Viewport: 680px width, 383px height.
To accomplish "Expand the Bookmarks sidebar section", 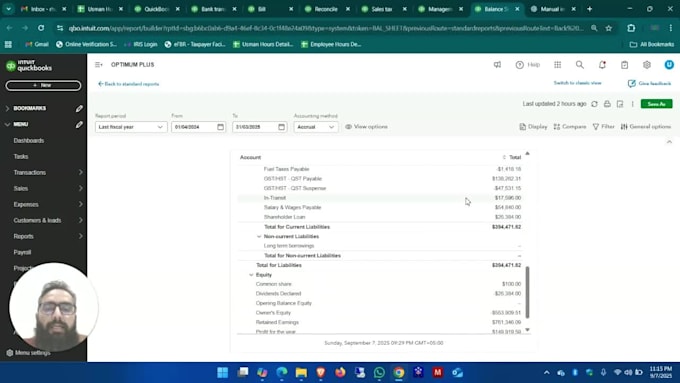I will point(7,108).
